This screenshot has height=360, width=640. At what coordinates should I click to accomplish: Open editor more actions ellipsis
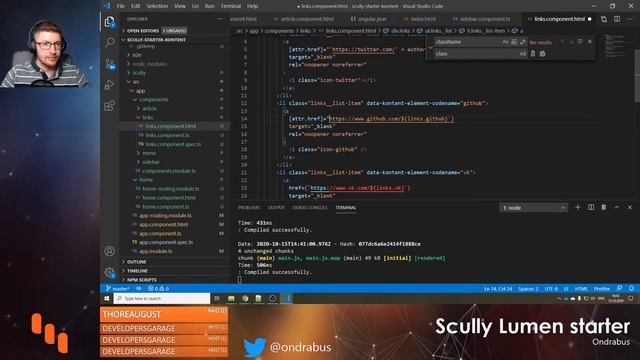[630, 19]
